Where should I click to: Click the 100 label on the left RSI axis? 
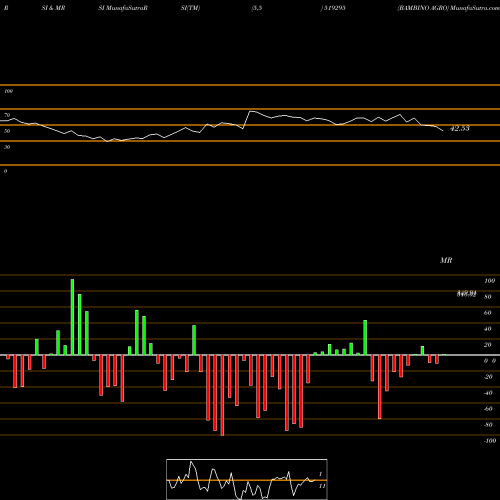pos(8,91)
